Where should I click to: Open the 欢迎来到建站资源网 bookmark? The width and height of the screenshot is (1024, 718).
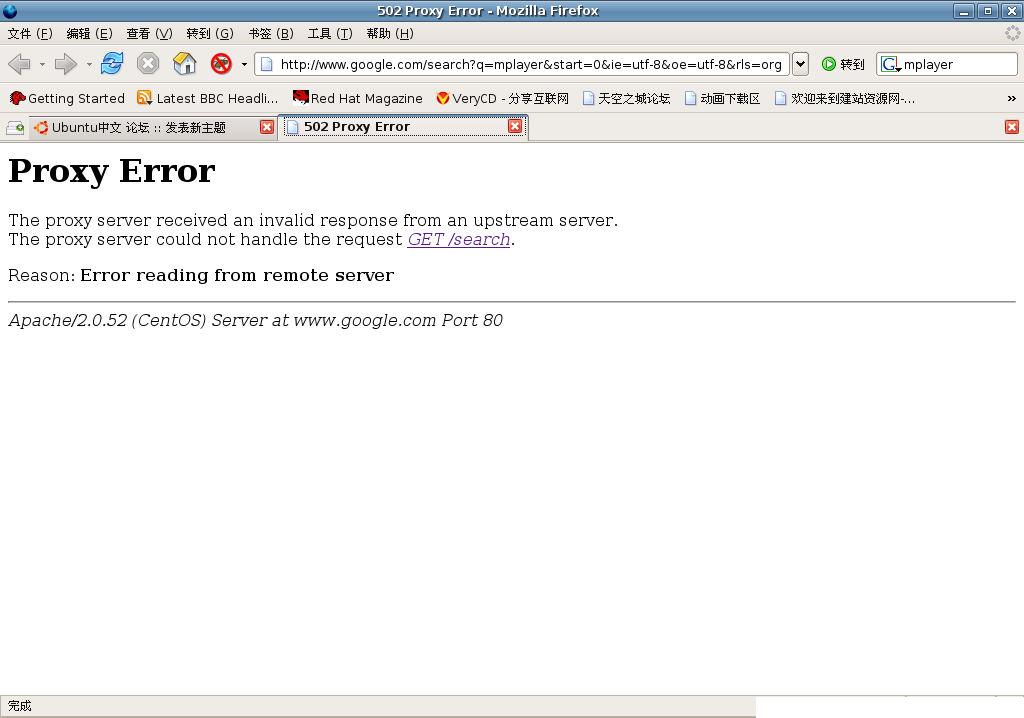[844, 98]
